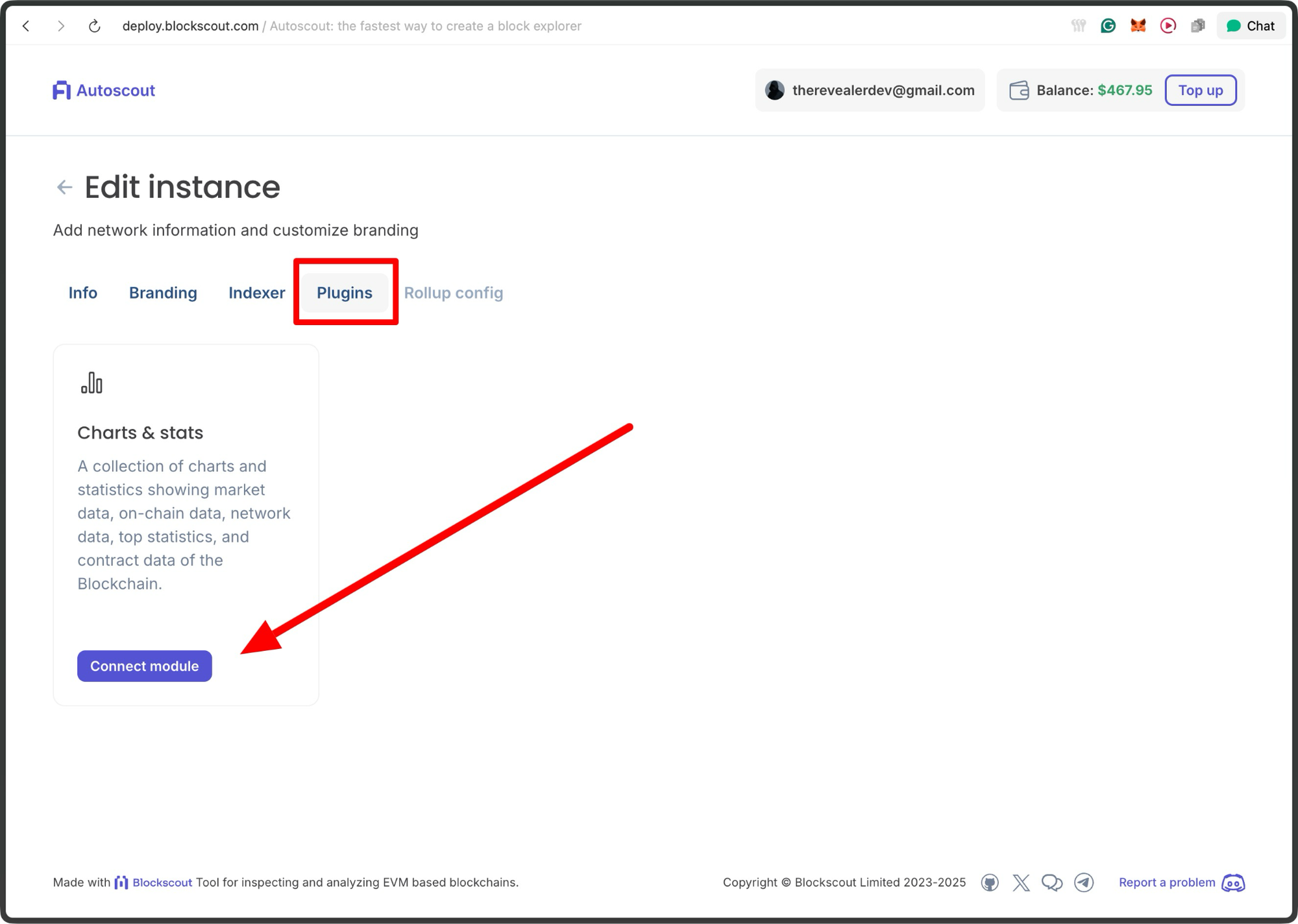
Task: Click the Charts & stats bar chart icon
Action: point(91,383)
